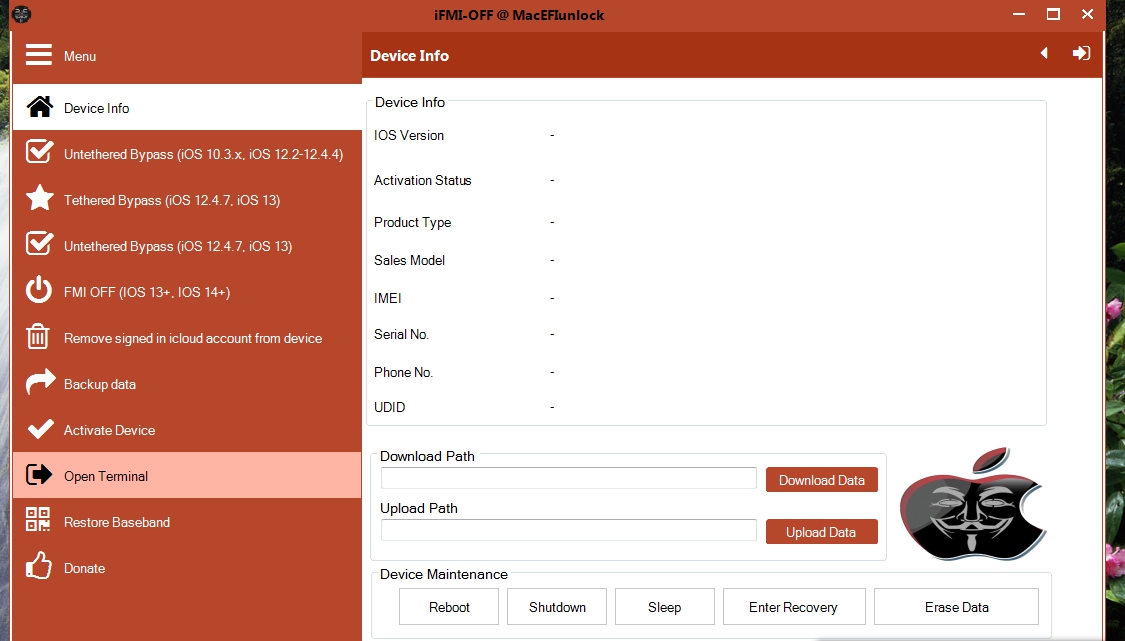Click the Phone No. label
The width and height of the screenshot is (1125, 641).
point(403,373)
